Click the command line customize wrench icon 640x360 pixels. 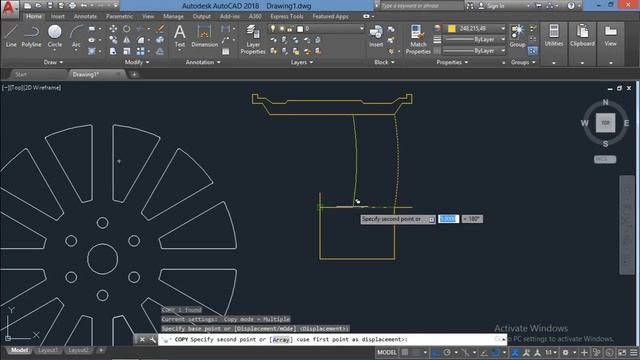click(x=153, y=339)
